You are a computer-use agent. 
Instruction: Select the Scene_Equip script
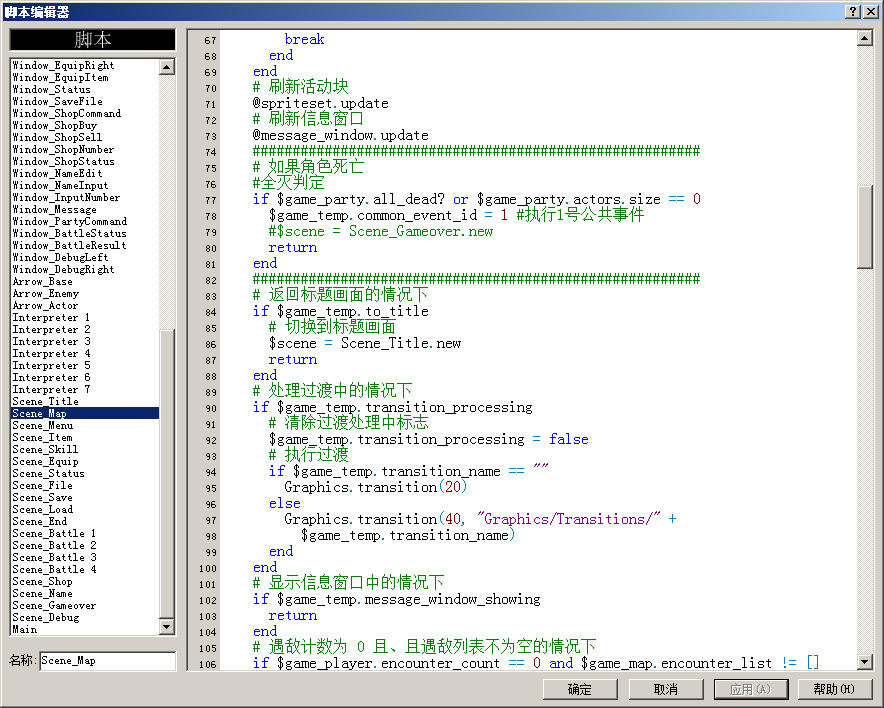(x=85, y=461)
